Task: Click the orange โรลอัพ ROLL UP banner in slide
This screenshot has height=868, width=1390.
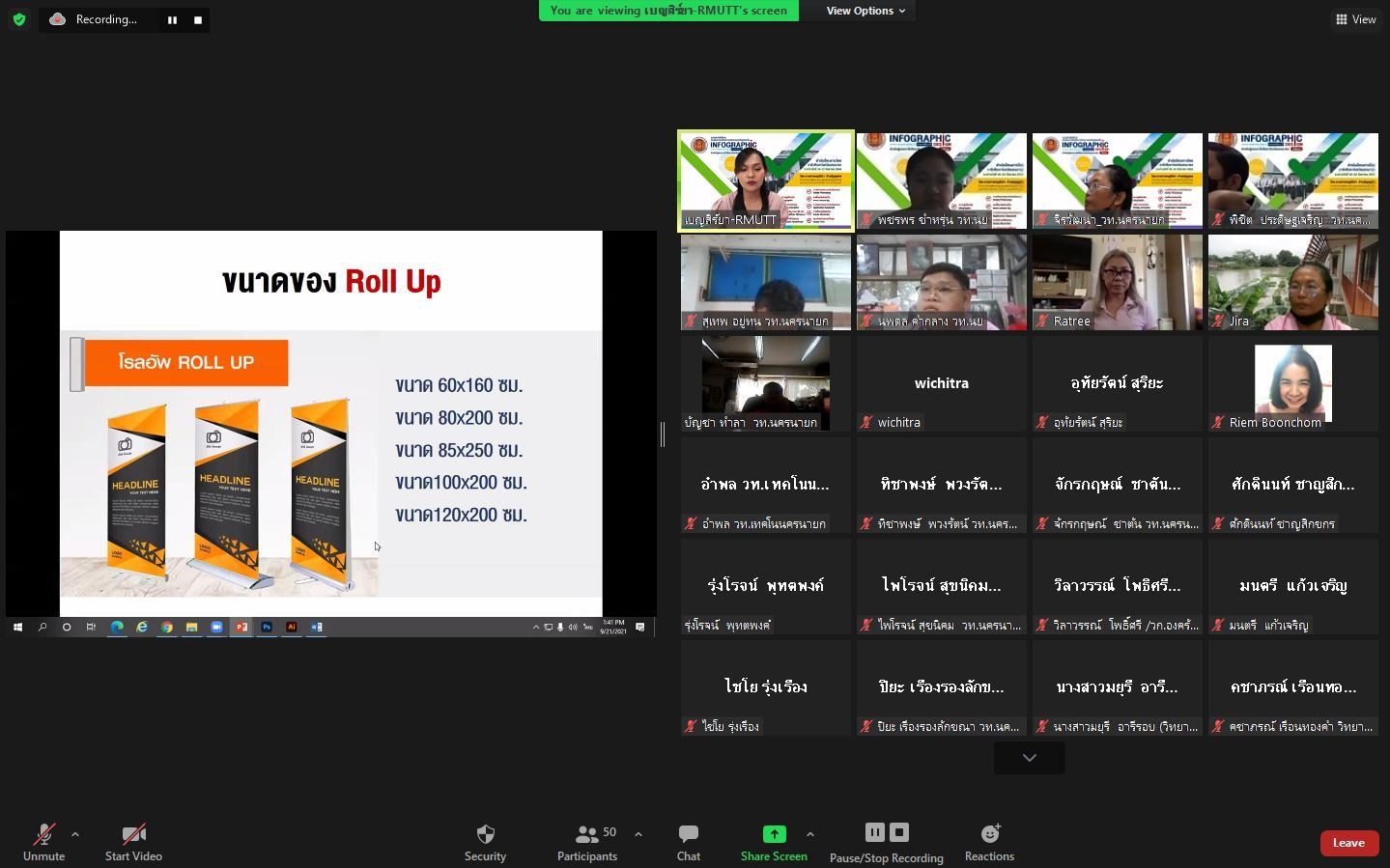Action: pyautogui.click(x=186, y=362)
